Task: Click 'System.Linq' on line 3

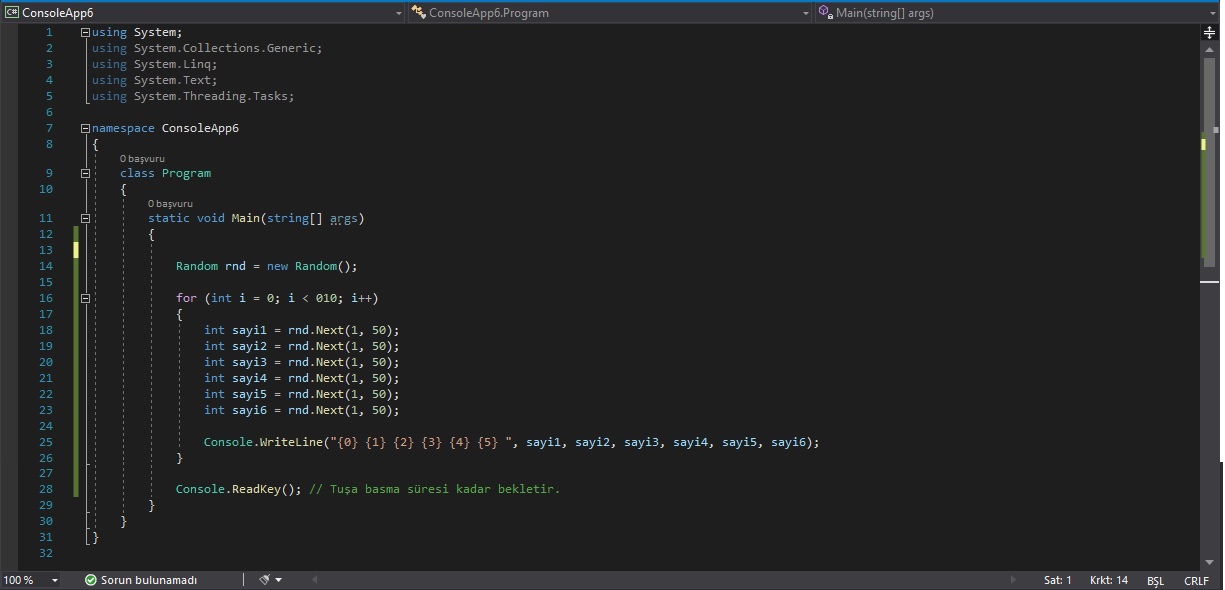Action: (x=172, y=64)
